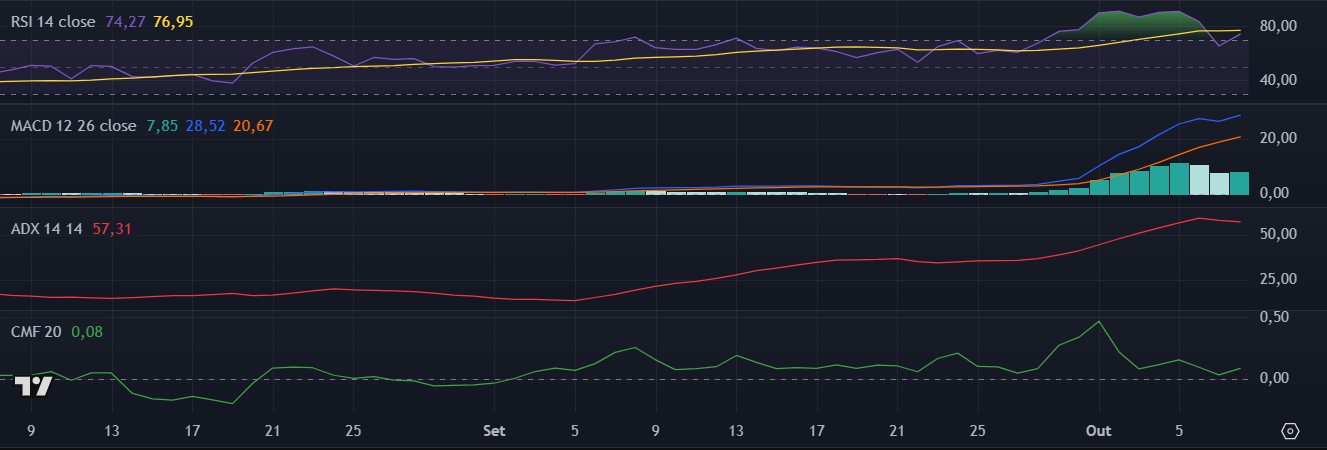Screen dimensions: 1327x450
Task: Click the orange MACD signal value 20,67
Action: pos(252,126)
